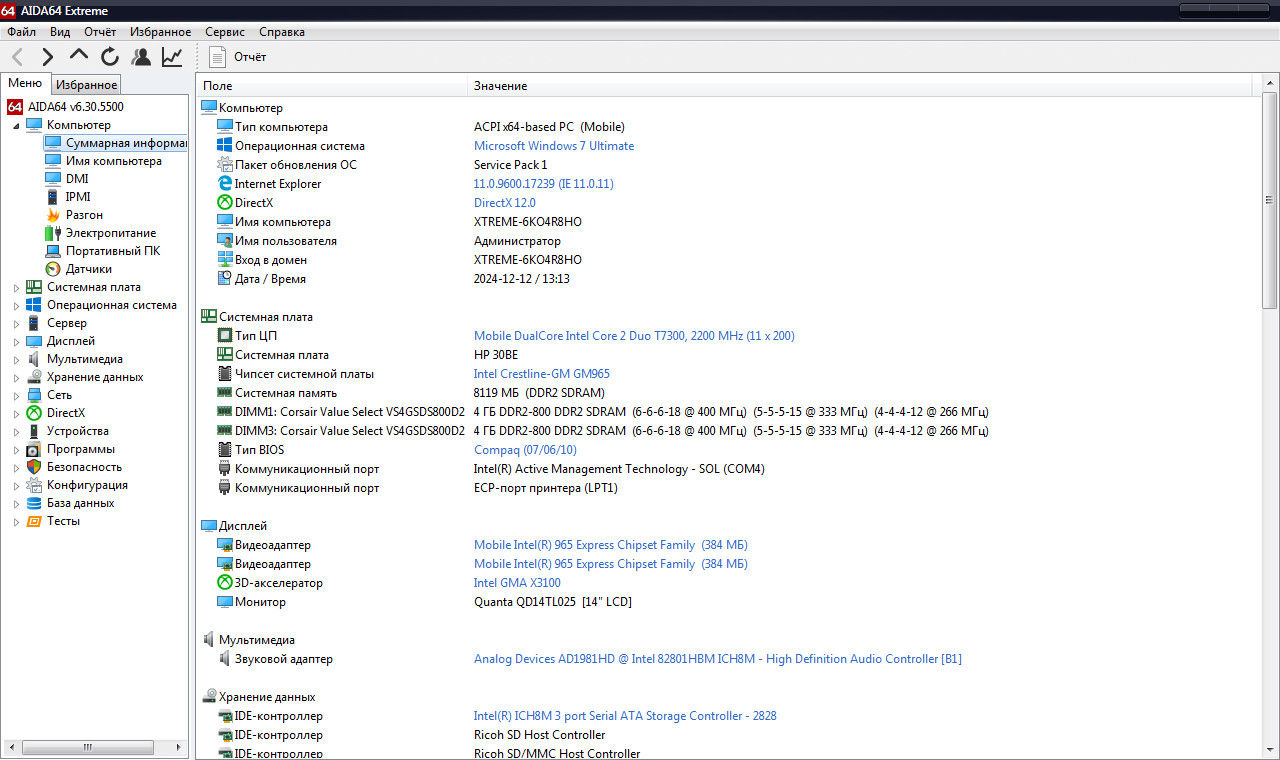Open Analog Devices AD1981HD audio link
Viewport: 1280px width, 760px height.
click(x=718, y=659)
